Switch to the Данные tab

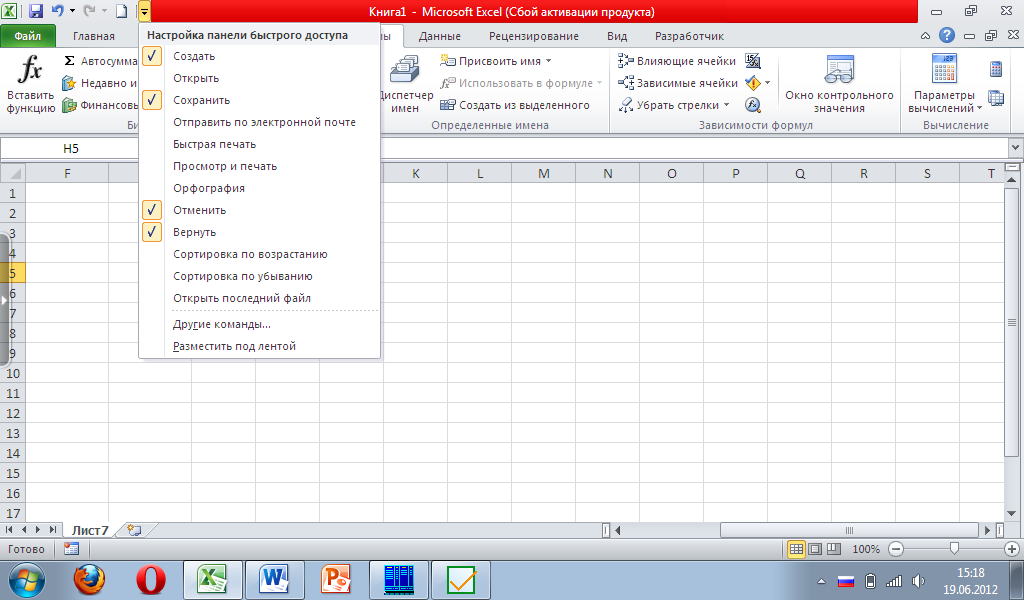tap(440, 37)
